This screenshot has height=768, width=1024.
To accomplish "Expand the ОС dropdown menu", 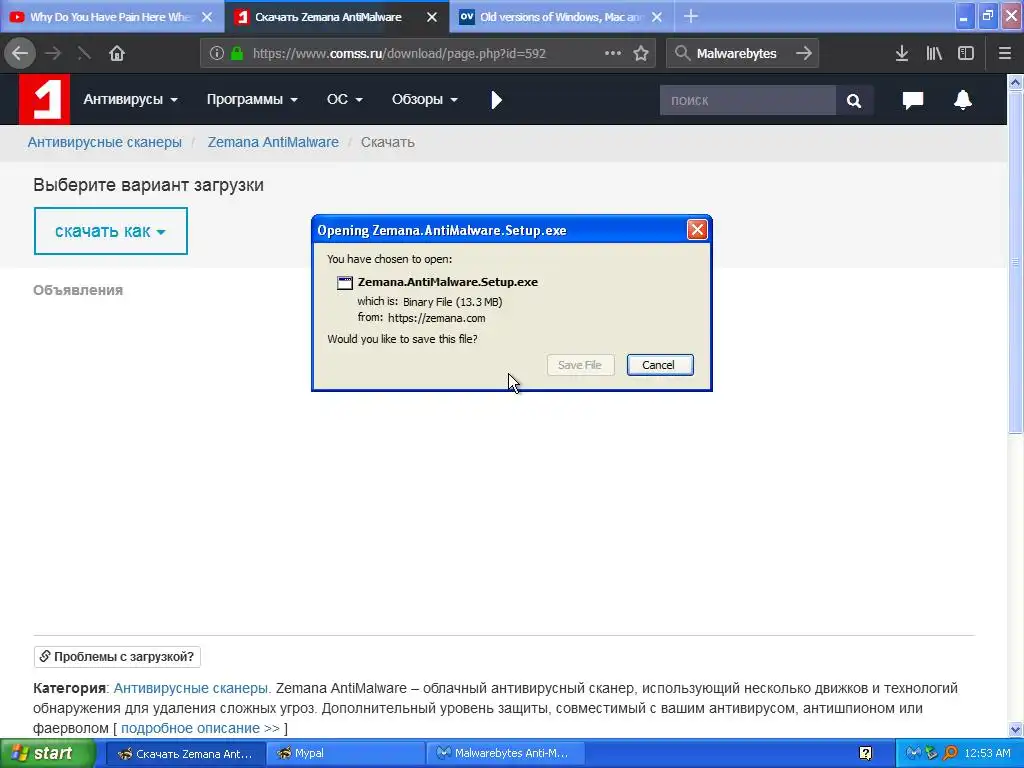I will coord(345,99).
